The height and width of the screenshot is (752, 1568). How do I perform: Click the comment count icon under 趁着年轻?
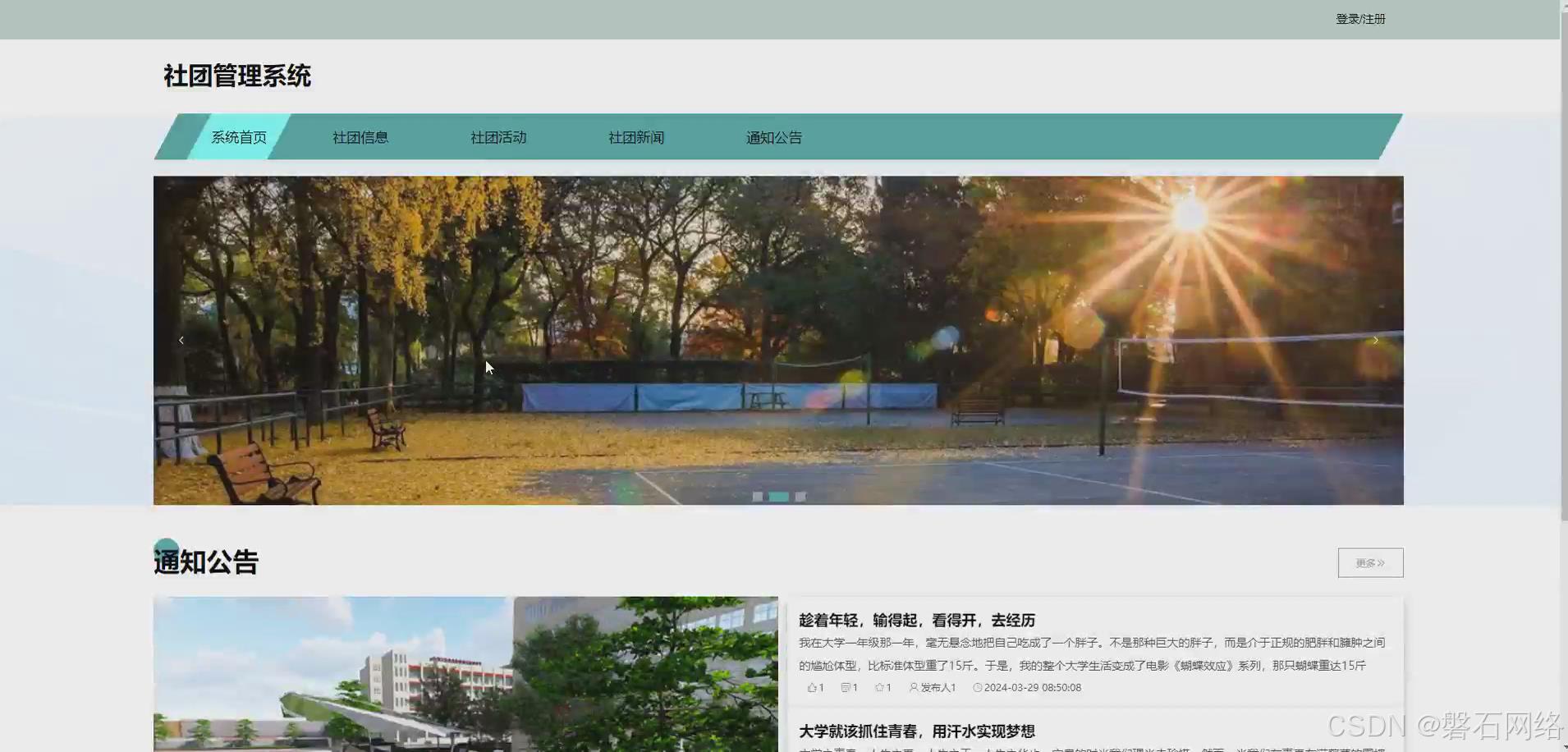[847, 687]
